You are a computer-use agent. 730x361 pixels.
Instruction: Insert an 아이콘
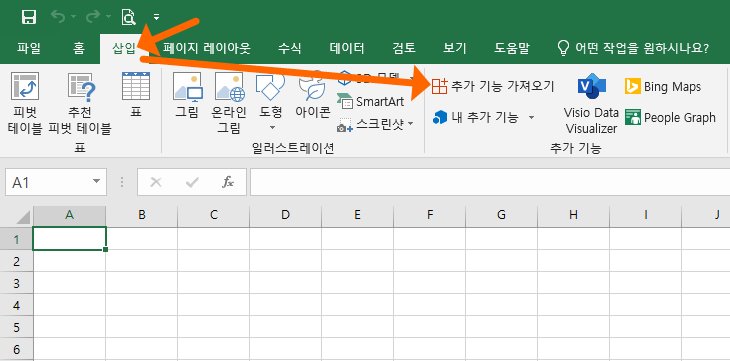click(x=312, y=95)
